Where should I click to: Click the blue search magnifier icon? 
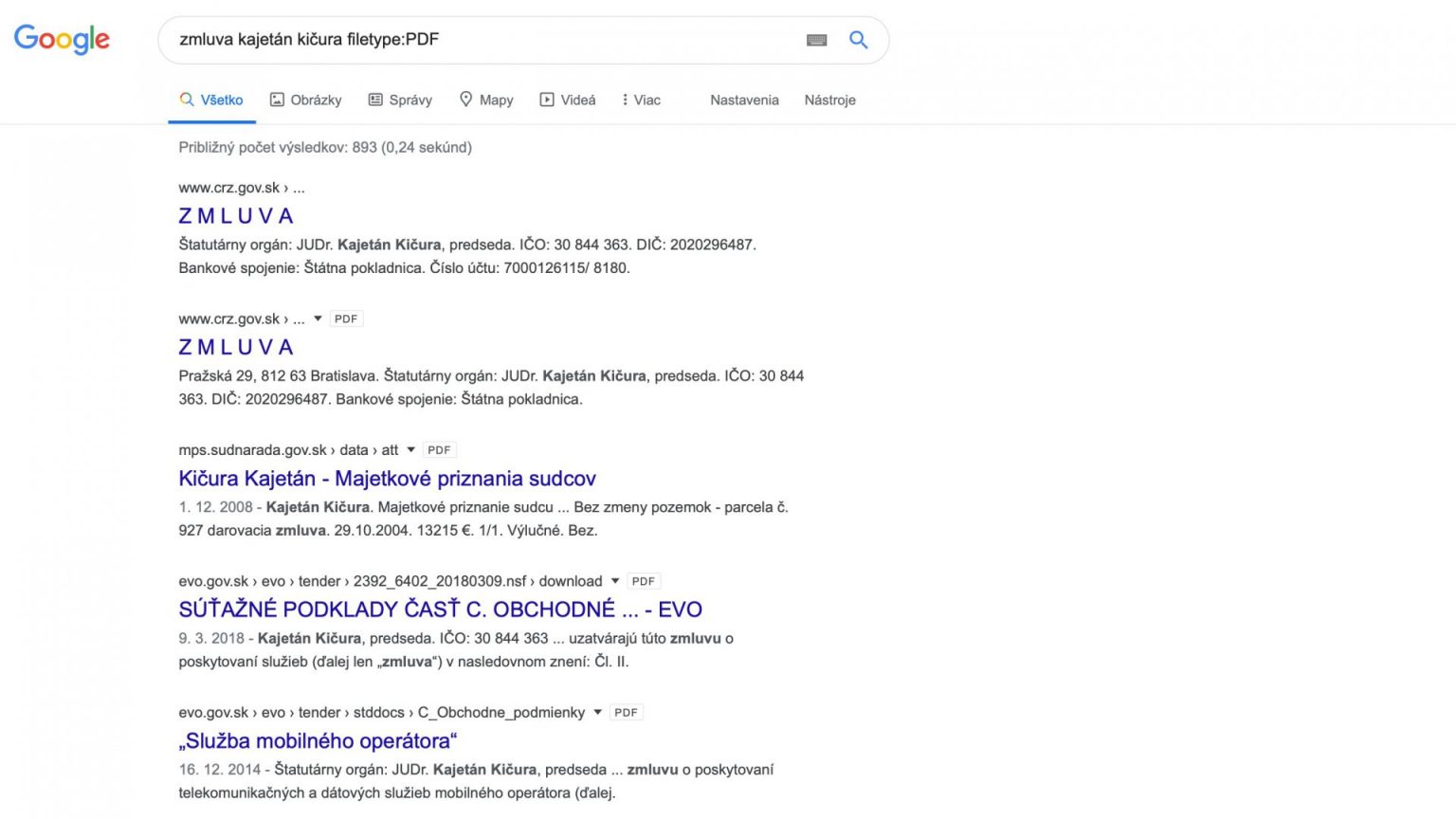click(858, 40)
